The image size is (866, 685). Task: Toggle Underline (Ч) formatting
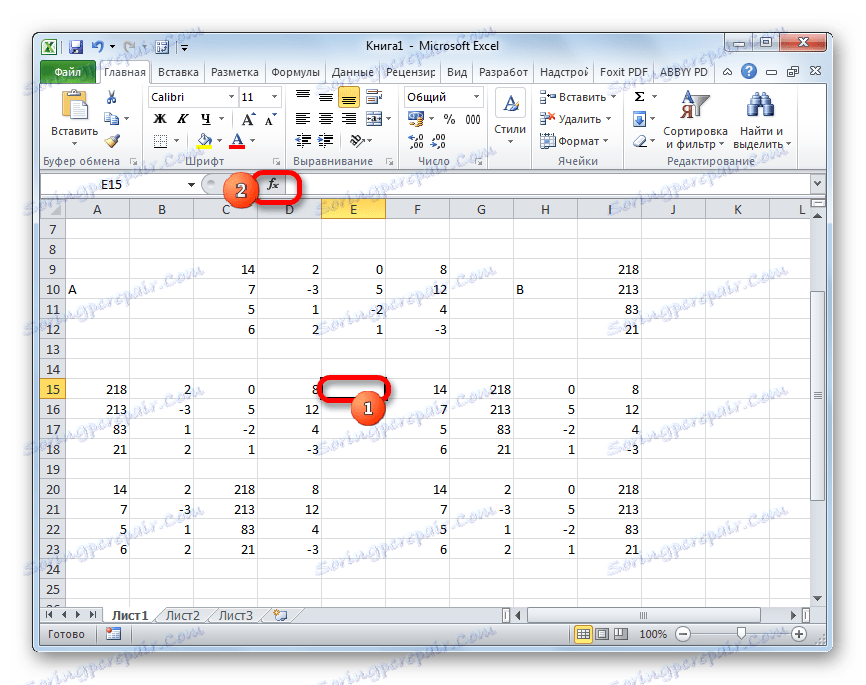tap(205, 119)
